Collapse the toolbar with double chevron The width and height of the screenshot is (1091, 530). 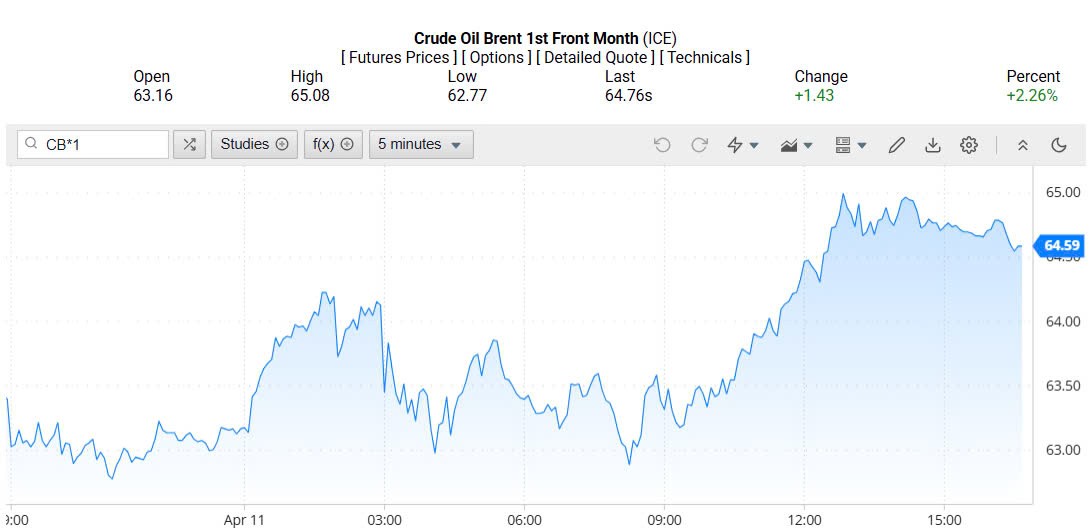1022,145
